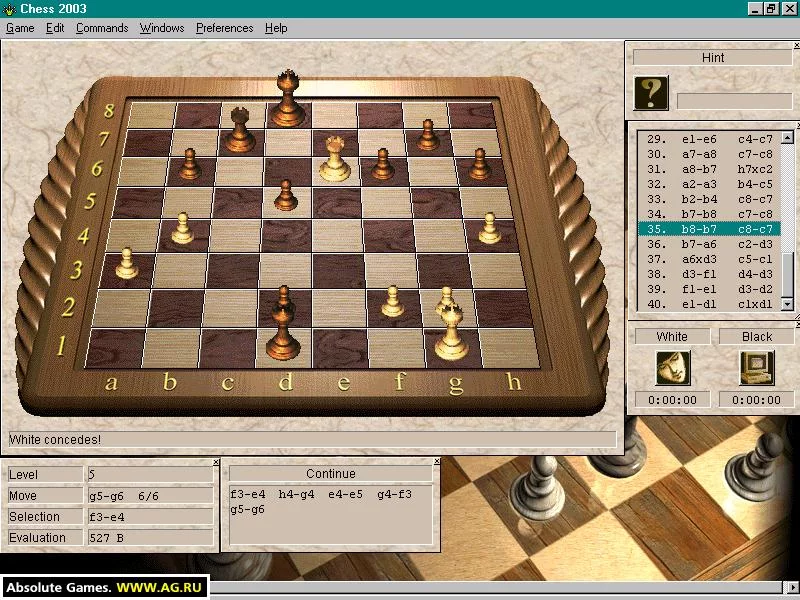Select move 38 white move d3-f1

[x=699, y=274]
